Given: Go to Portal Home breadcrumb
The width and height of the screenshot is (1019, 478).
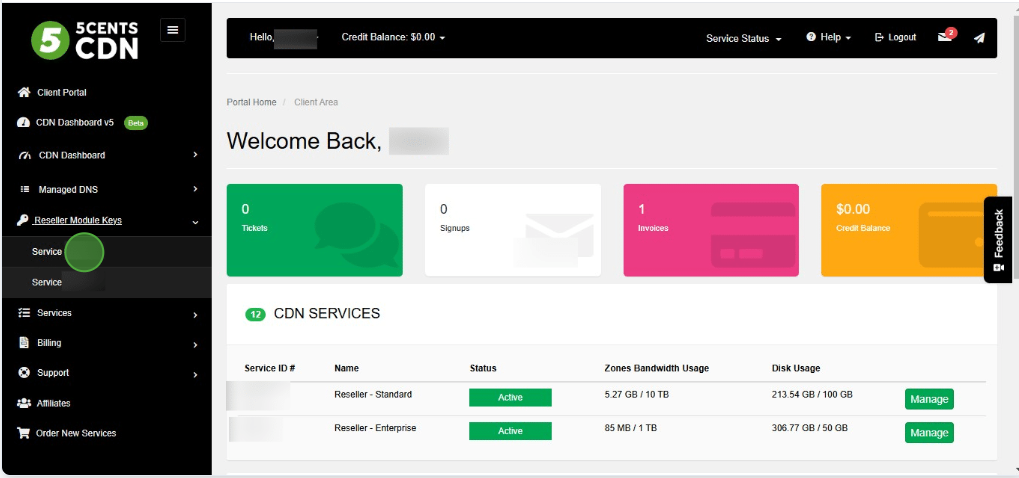Looking at the screenshot, I should coord(251,102).
